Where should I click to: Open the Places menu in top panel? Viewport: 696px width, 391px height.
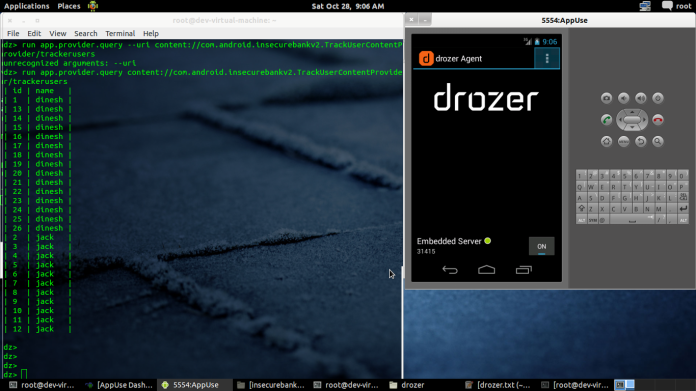(x=69, y=6)
